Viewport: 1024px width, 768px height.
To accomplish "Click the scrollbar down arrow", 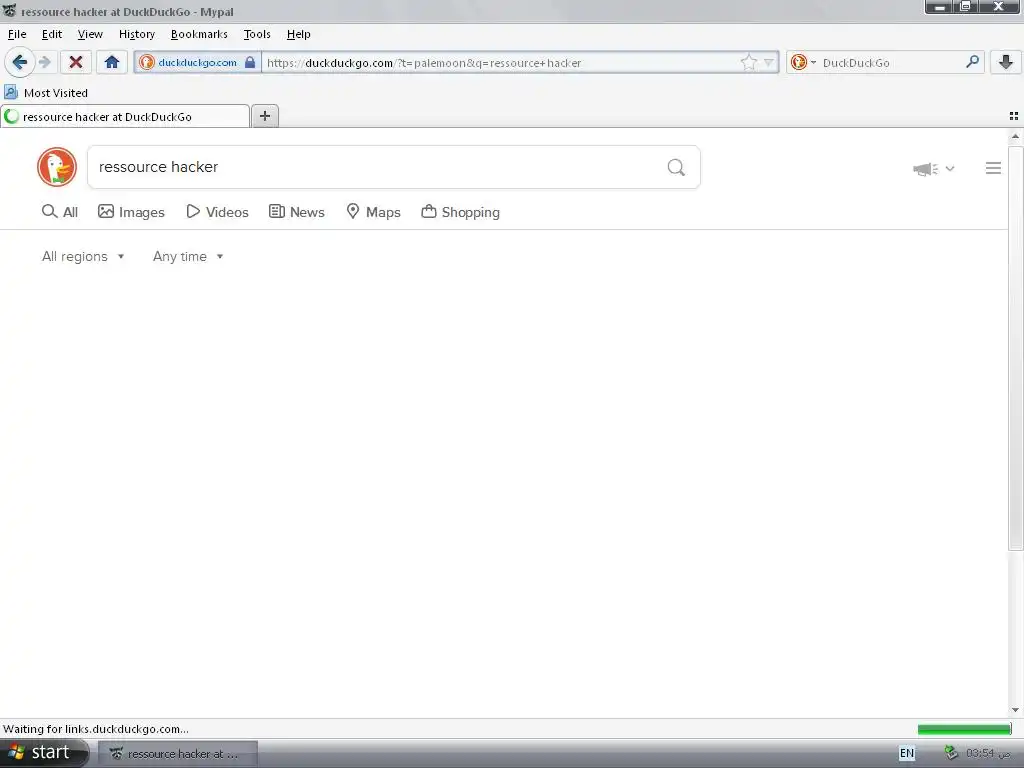I will 1015,710.
